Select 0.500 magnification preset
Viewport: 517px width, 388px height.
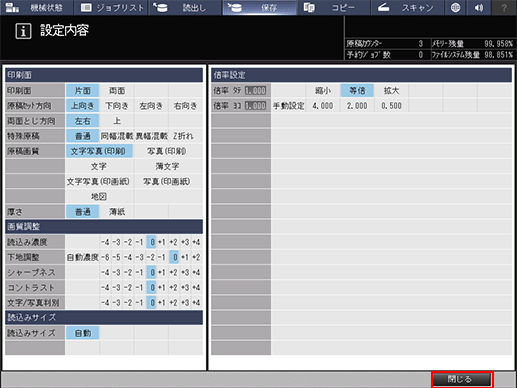point(391,106)
